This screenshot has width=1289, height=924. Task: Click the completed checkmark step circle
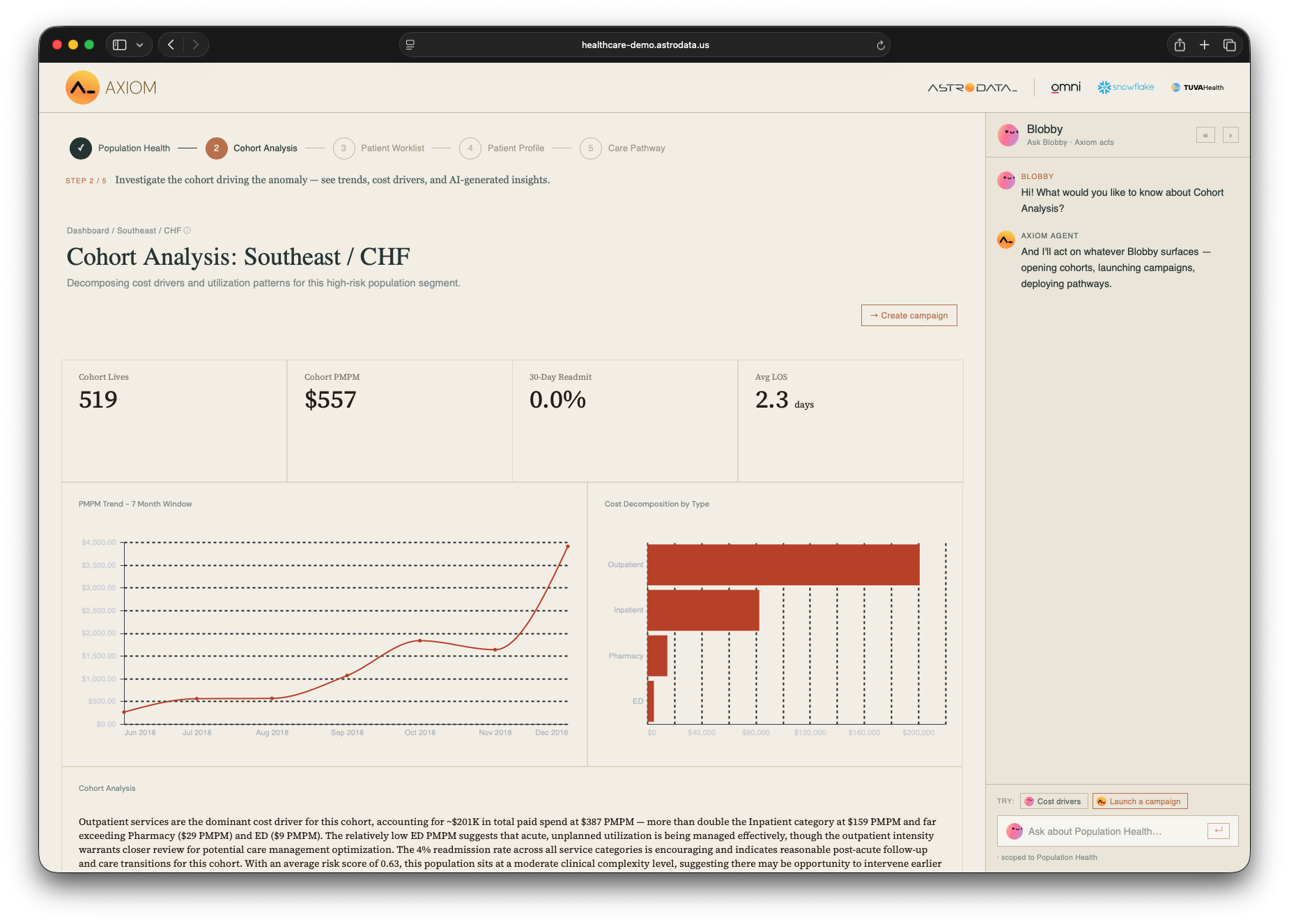81,148
